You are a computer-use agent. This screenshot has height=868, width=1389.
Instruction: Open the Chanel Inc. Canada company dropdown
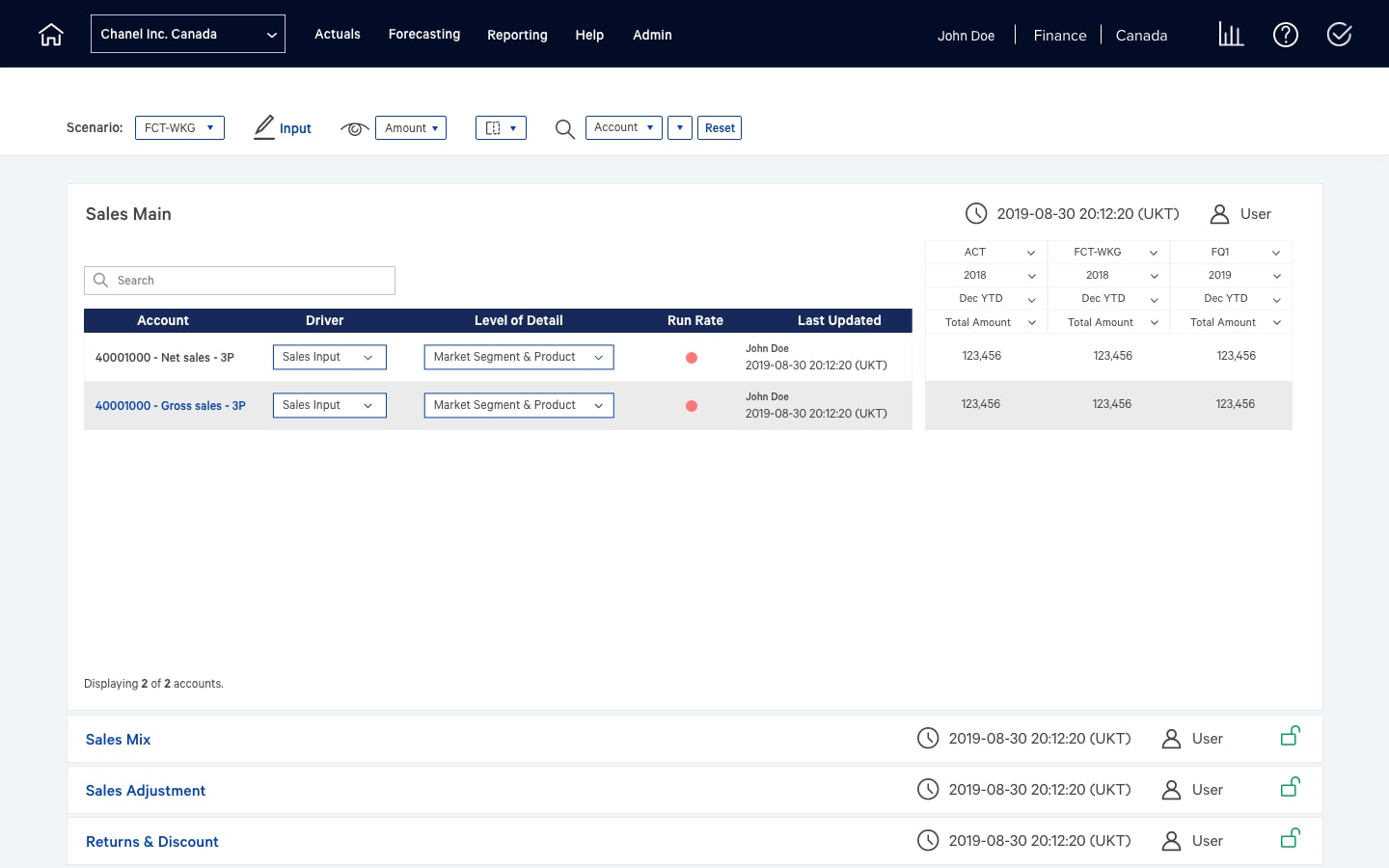point(188,34)
